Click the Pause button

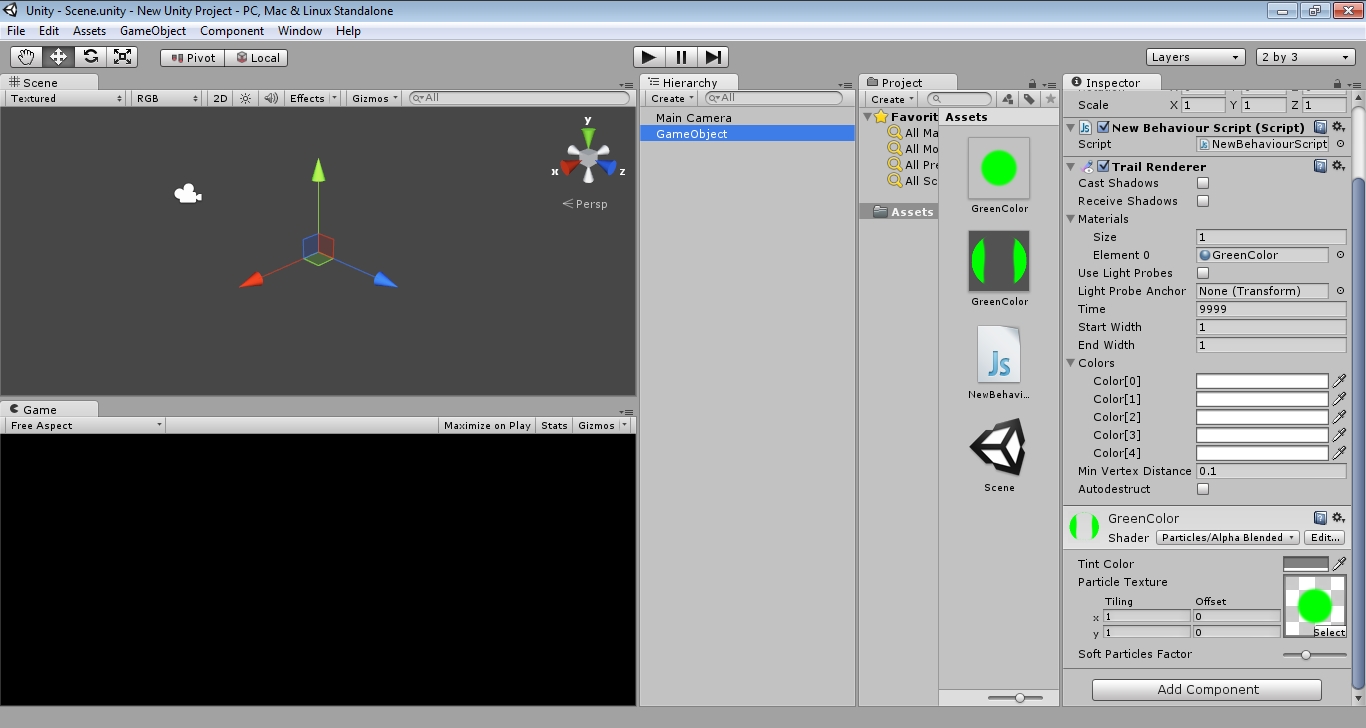[x=681, y=57]
